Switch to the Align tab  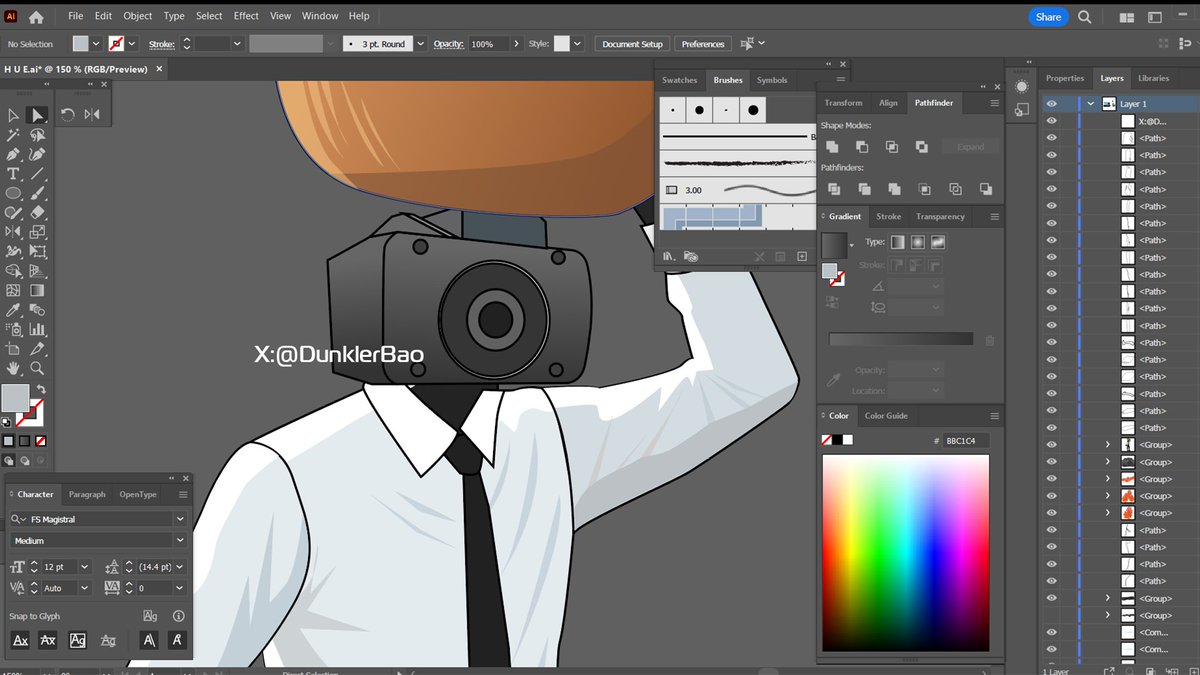pos(888,103)
